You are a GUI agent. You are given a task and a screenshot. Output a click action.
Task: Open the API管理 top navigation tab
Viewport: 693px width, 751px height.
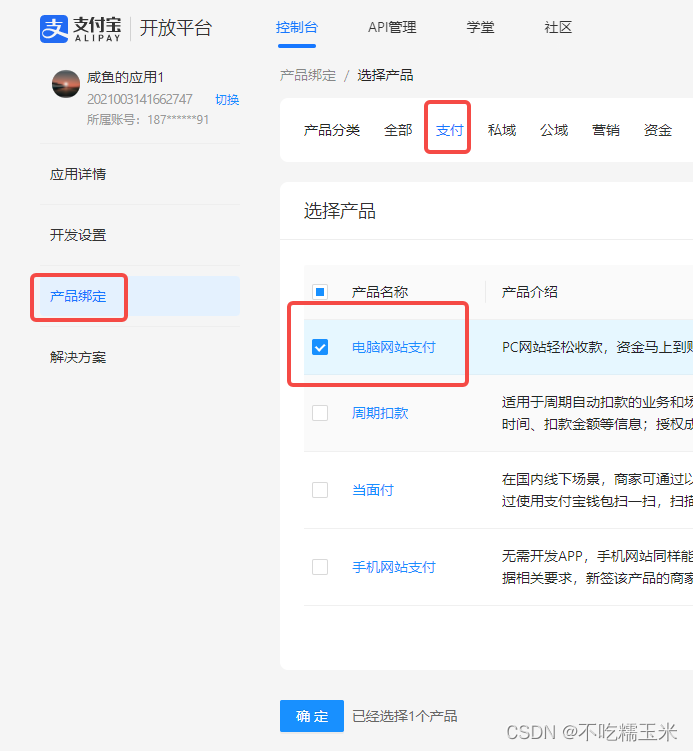click(x=392, y=27)
